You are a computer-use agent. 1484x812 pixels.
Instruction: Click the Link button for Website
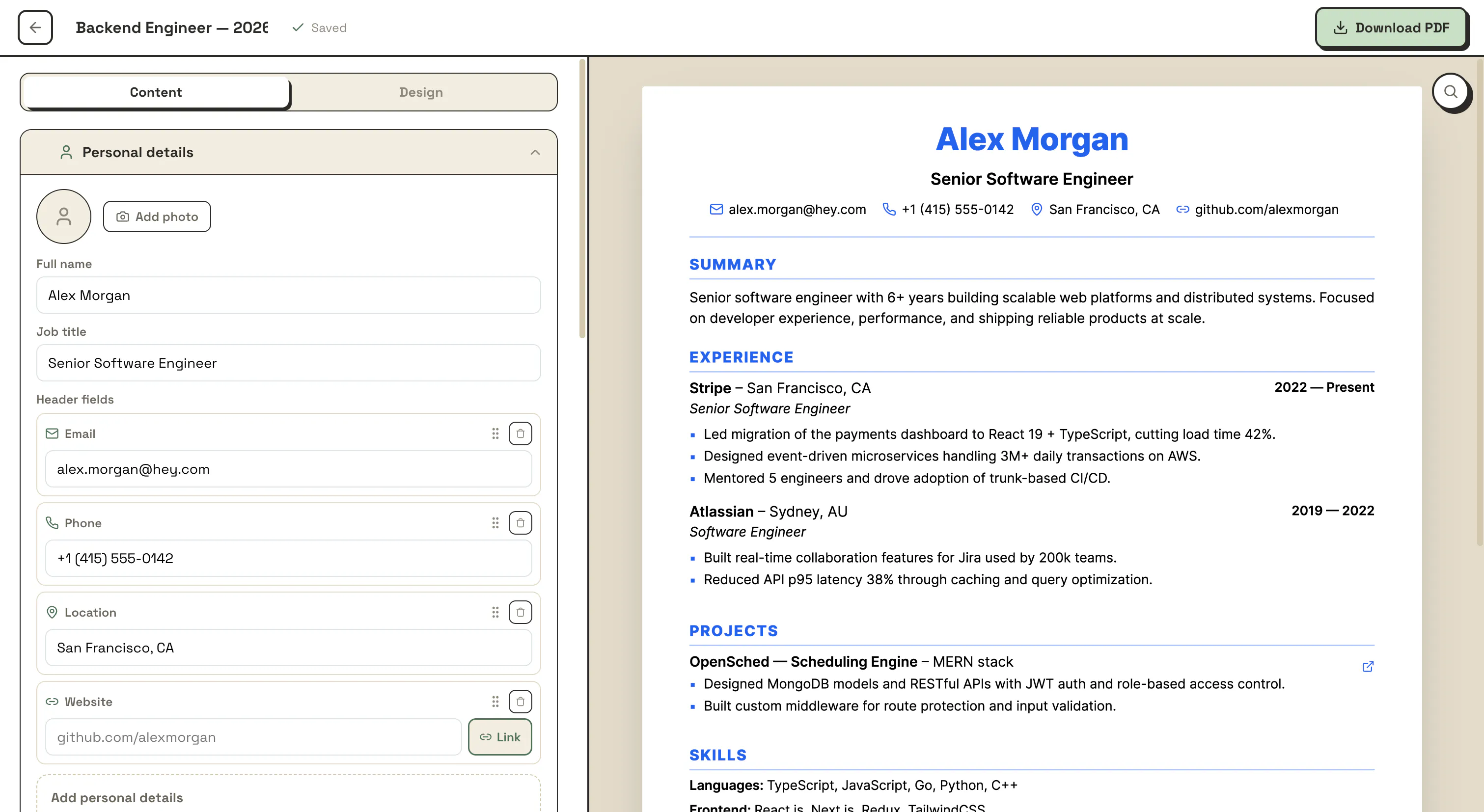point(499,737)
